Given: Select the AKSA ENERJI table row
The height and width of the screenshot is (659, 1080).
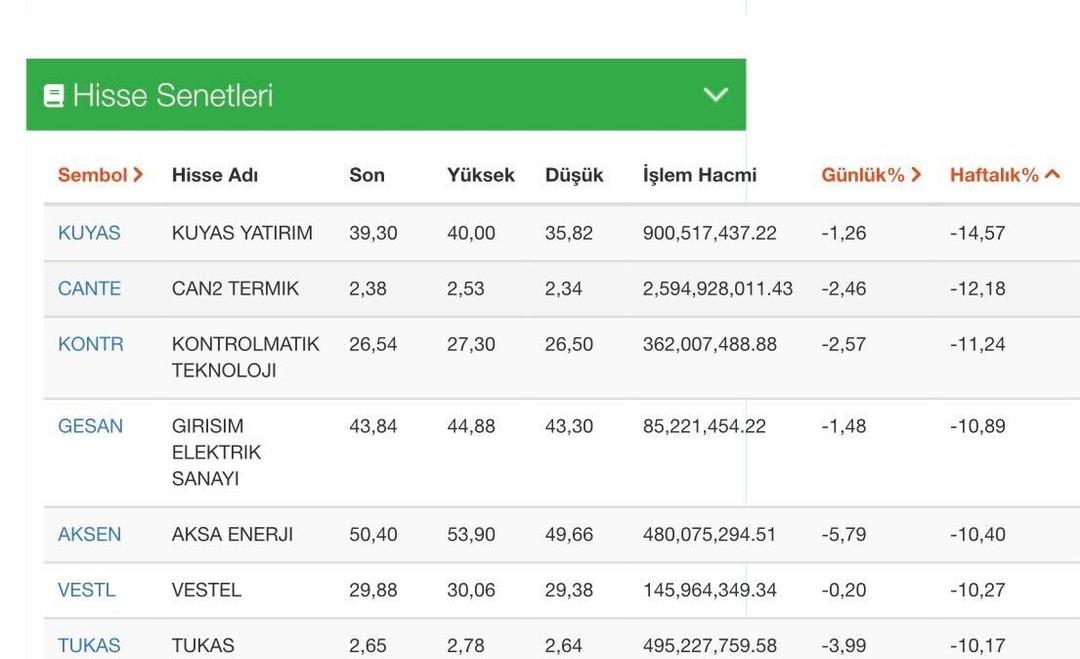Looking at the screenshot, I should [x=400, y=534].
